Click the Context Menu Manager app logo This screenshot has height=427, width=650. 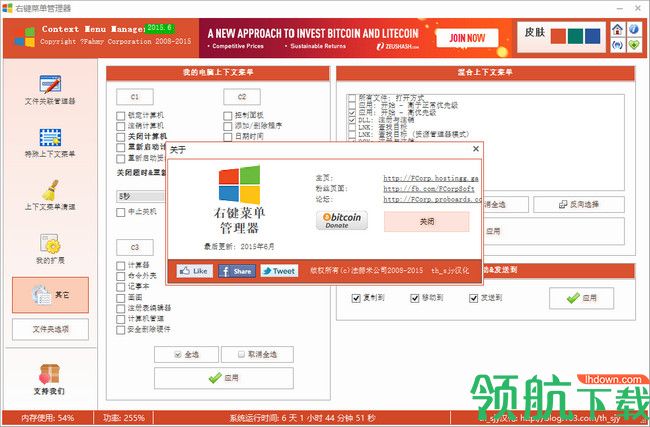(x=25, y=37)
